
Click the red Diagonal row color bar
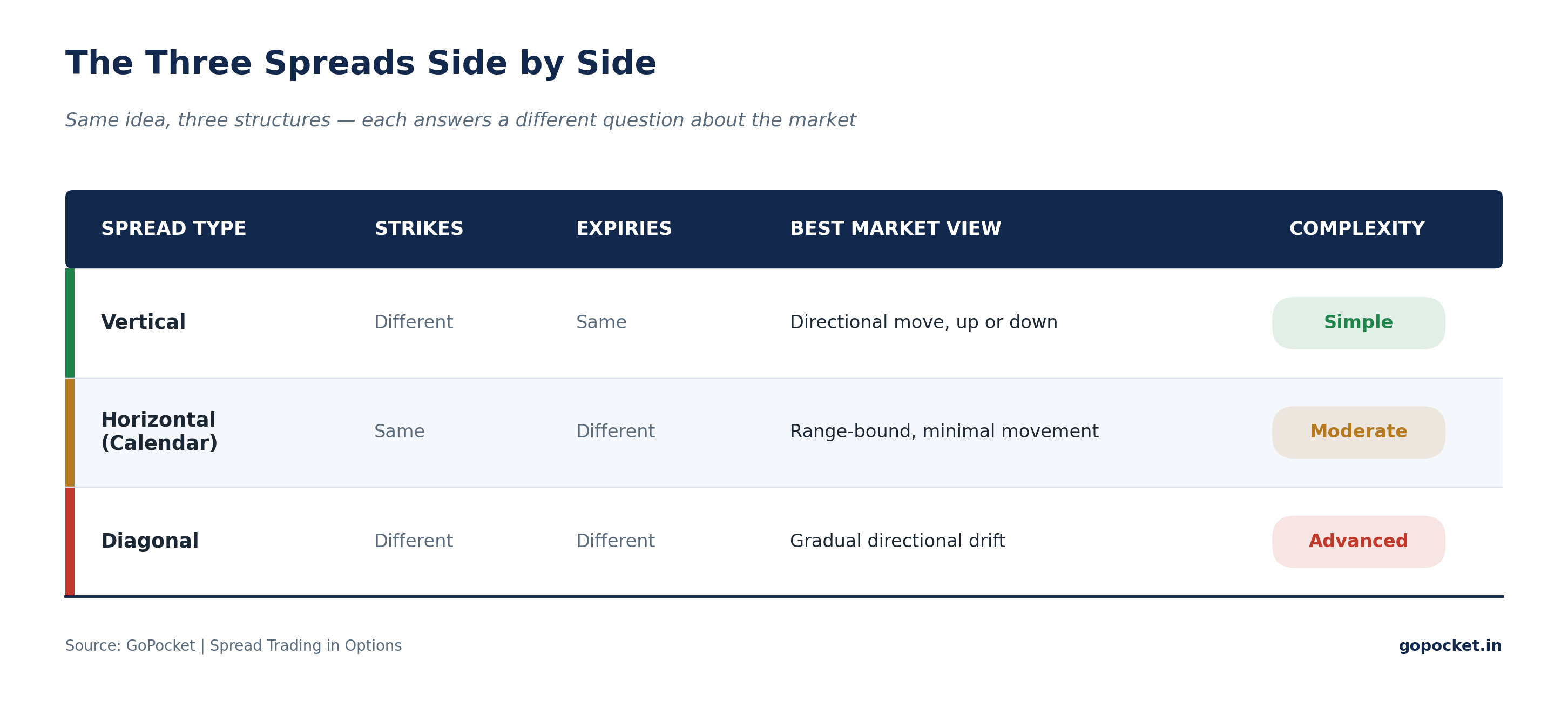(70, 542)
